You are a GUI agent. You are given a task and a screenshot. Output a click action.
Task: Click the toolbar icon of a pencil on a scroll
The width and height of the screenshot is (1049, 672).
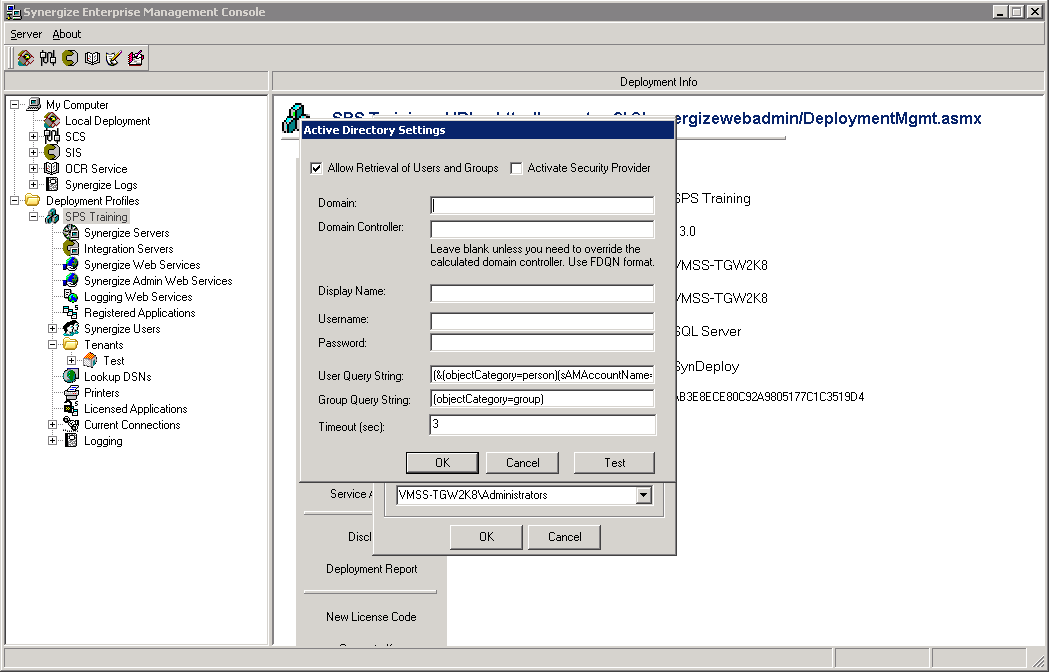pyautogui.click(x=114, y=58)
